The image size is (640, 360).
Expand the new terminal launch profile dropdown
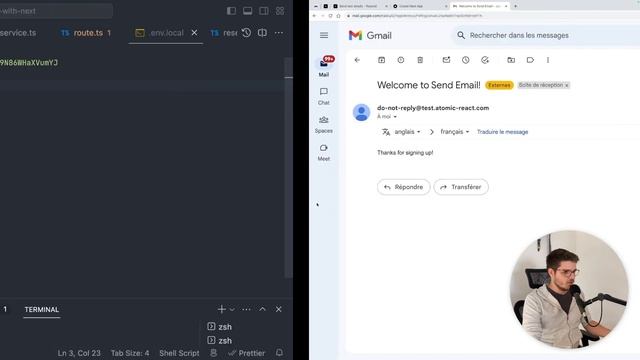coord(232,309)
